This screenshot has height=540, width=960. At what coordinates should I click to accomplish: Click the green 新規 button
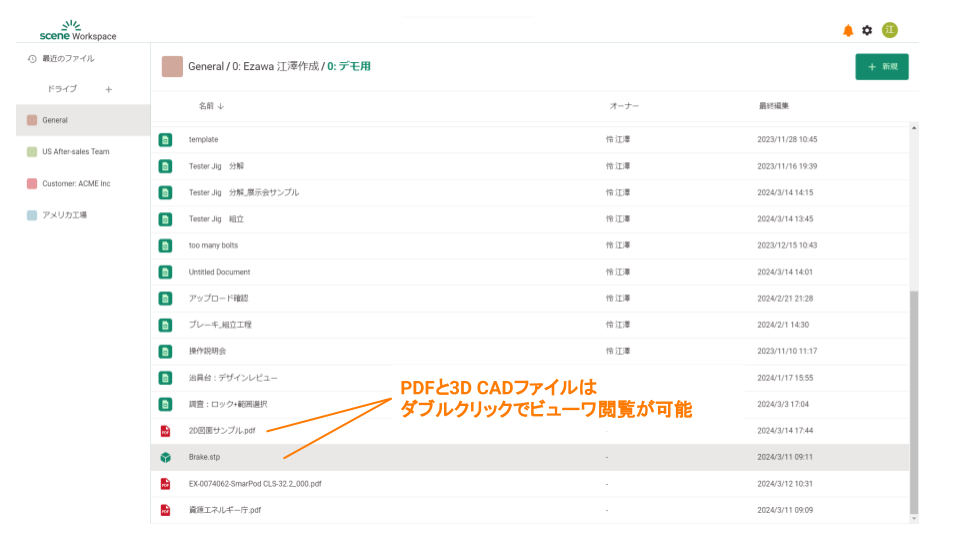click(x=882, y=67)
